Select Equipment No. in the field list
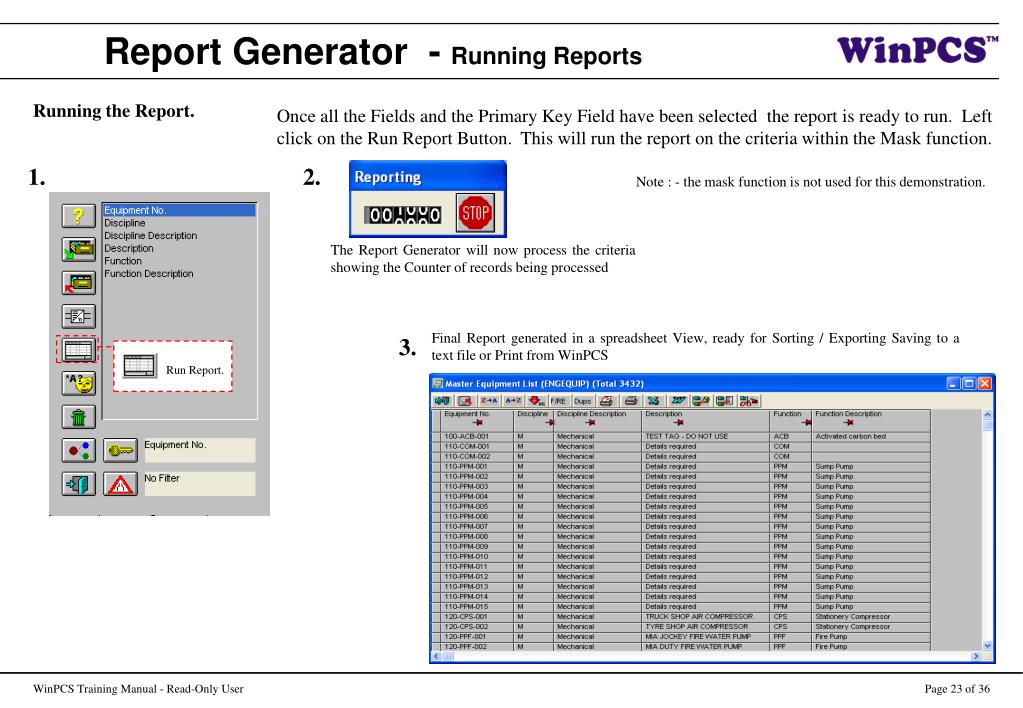Screen dimensions: 1023x708 pyautogui.click(x=179, y=210)
